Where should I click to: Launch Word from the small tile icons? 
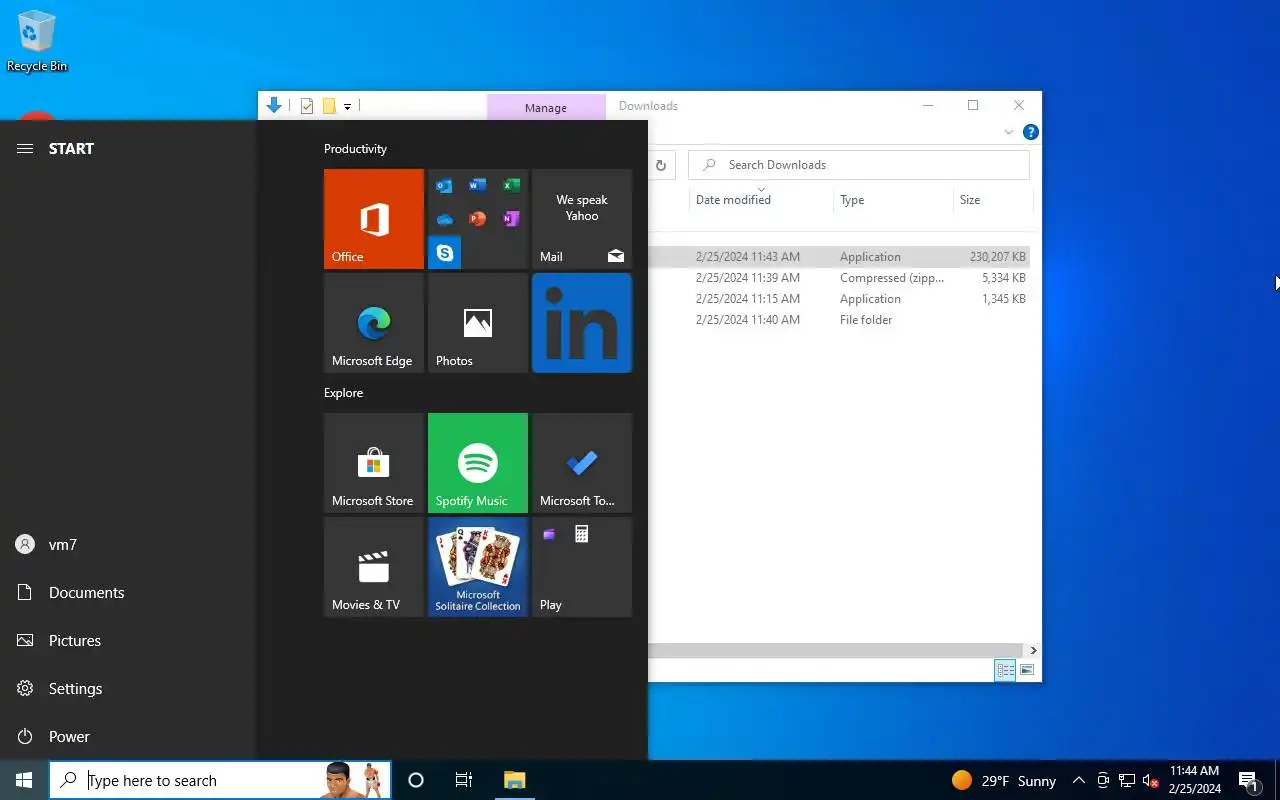478,185
